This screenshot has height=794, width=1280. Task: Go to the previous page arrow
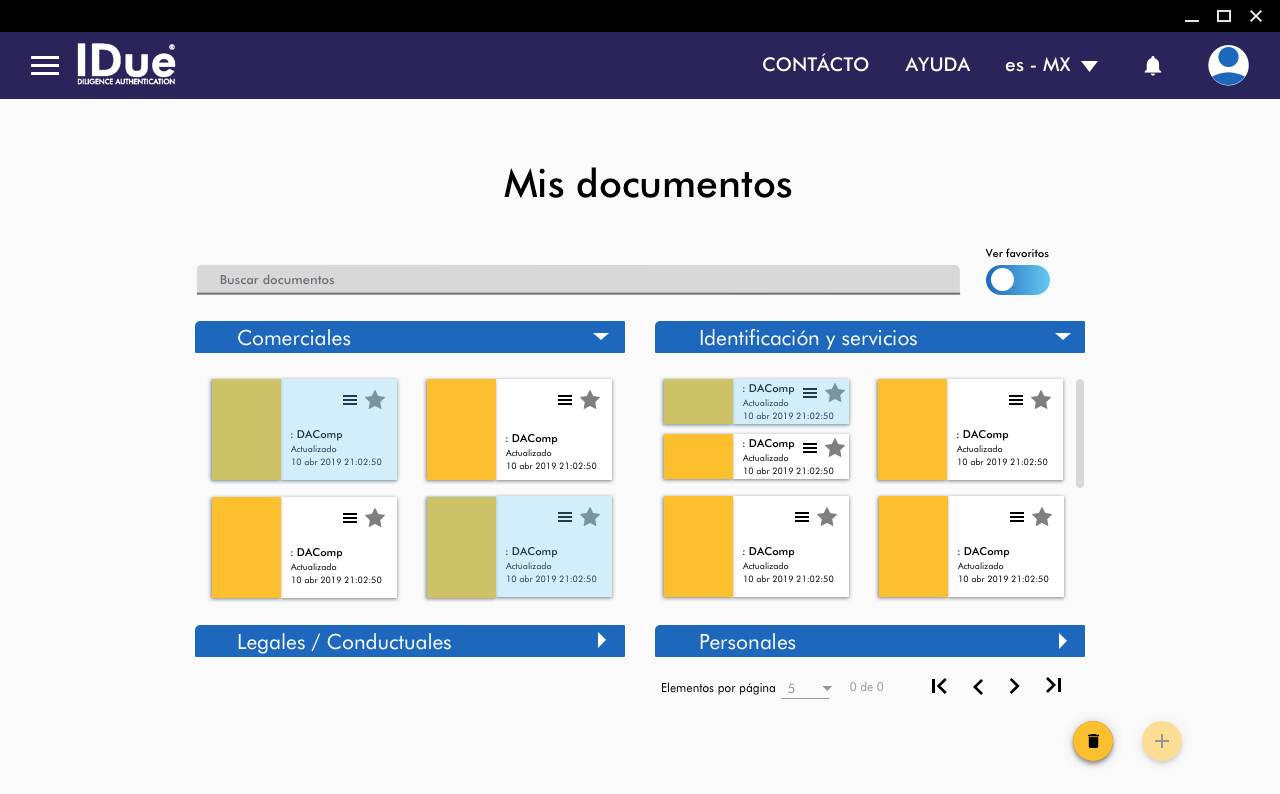(x=978, y=686)
